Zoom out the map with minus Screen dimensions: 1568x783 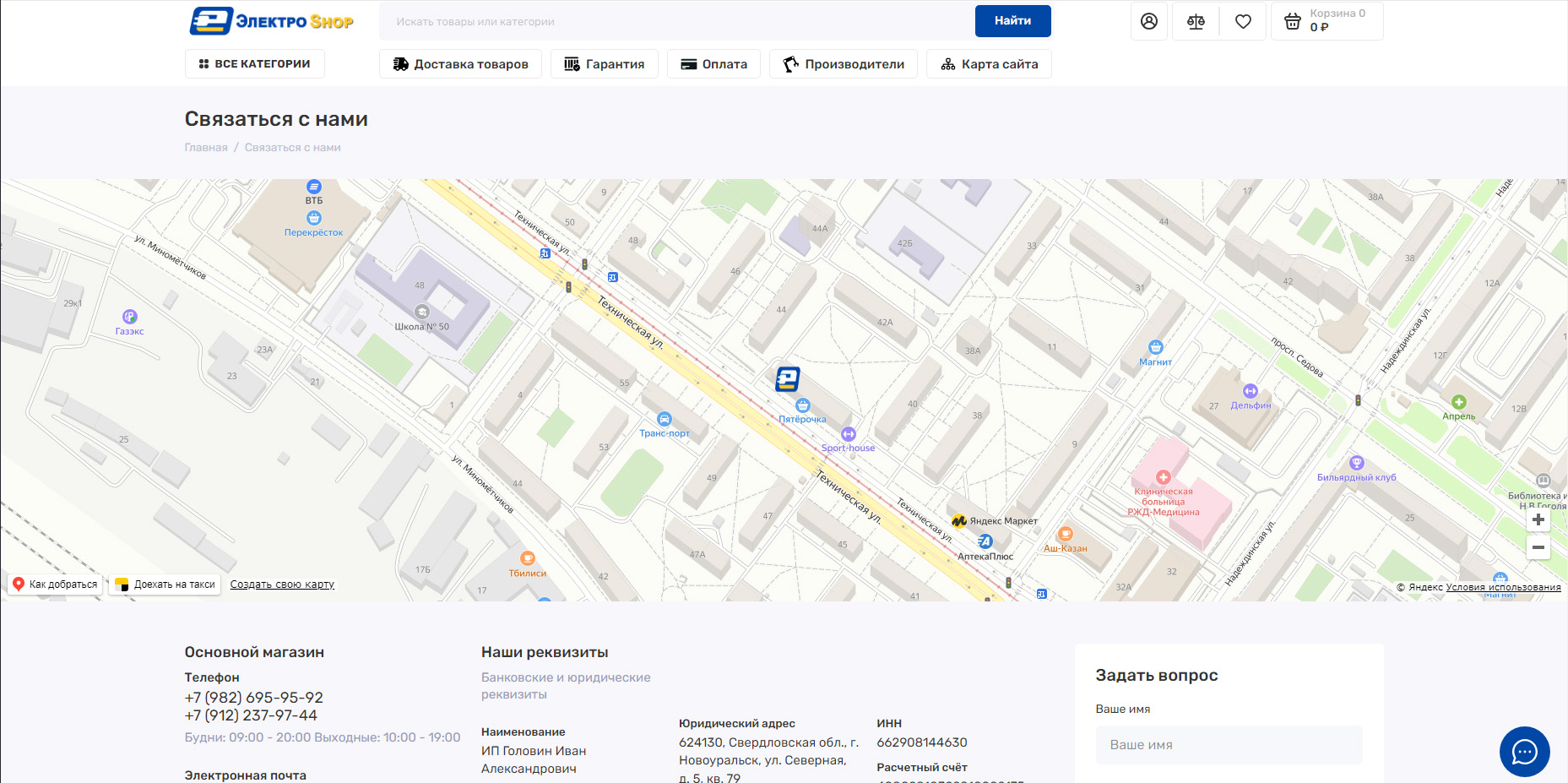click(1538, 547)
